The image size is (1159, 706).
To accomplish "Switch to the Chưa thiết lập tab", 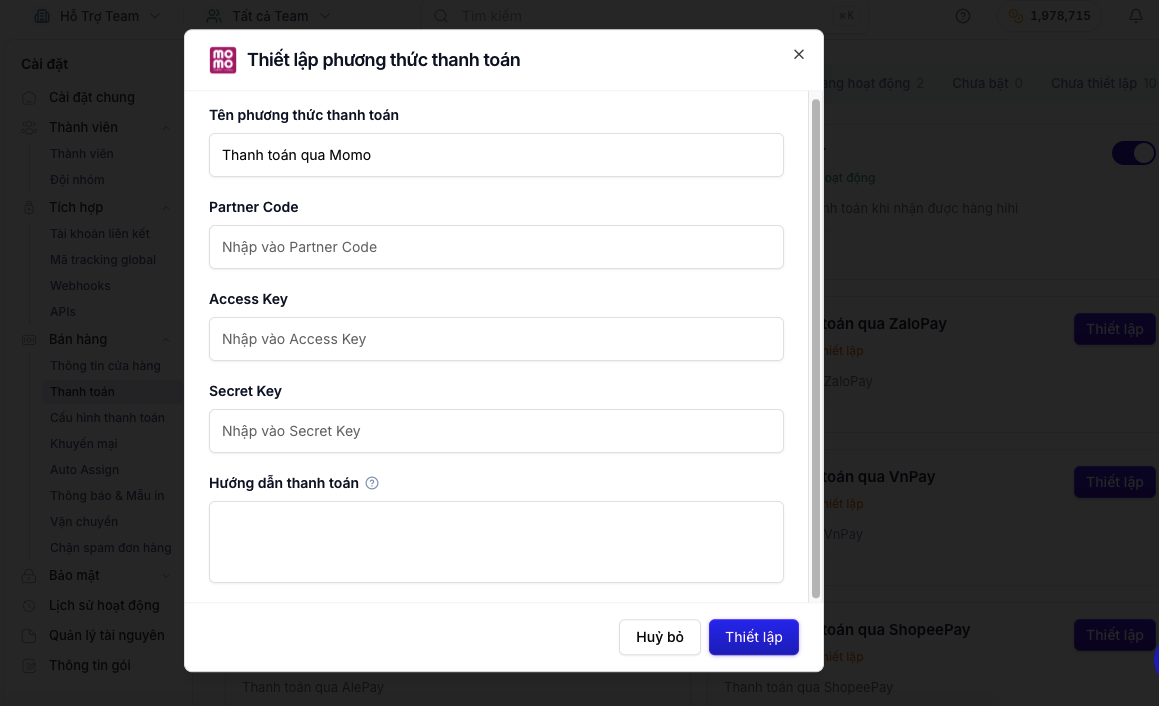I will (1103, 84).
